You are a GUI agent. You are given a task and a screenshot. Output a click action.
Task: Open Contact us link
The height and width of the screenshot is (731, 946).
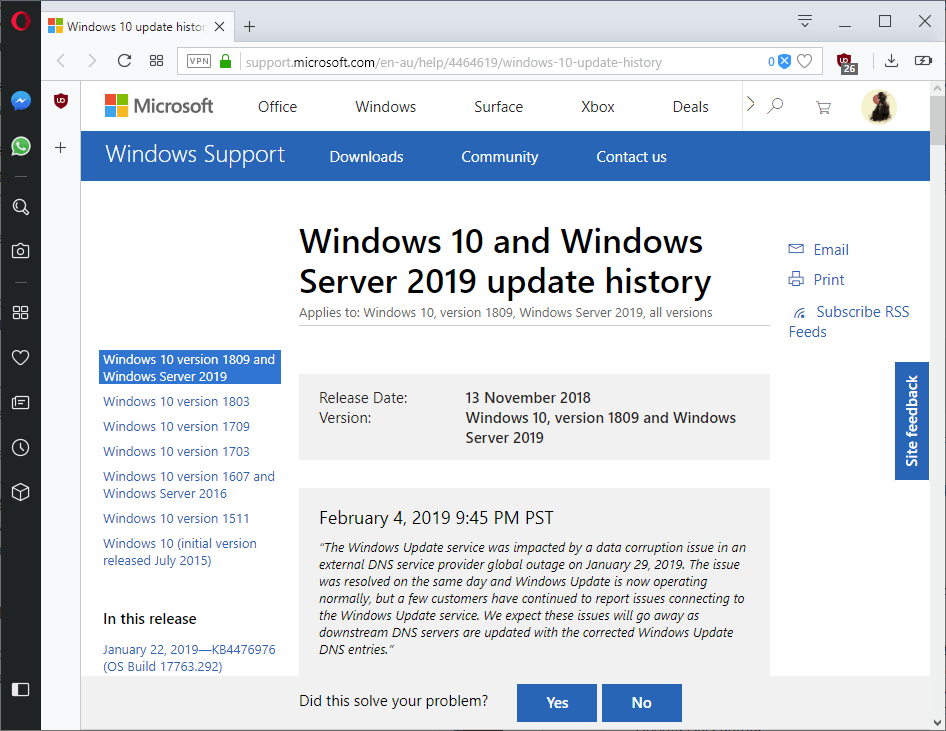click(631, 157)
